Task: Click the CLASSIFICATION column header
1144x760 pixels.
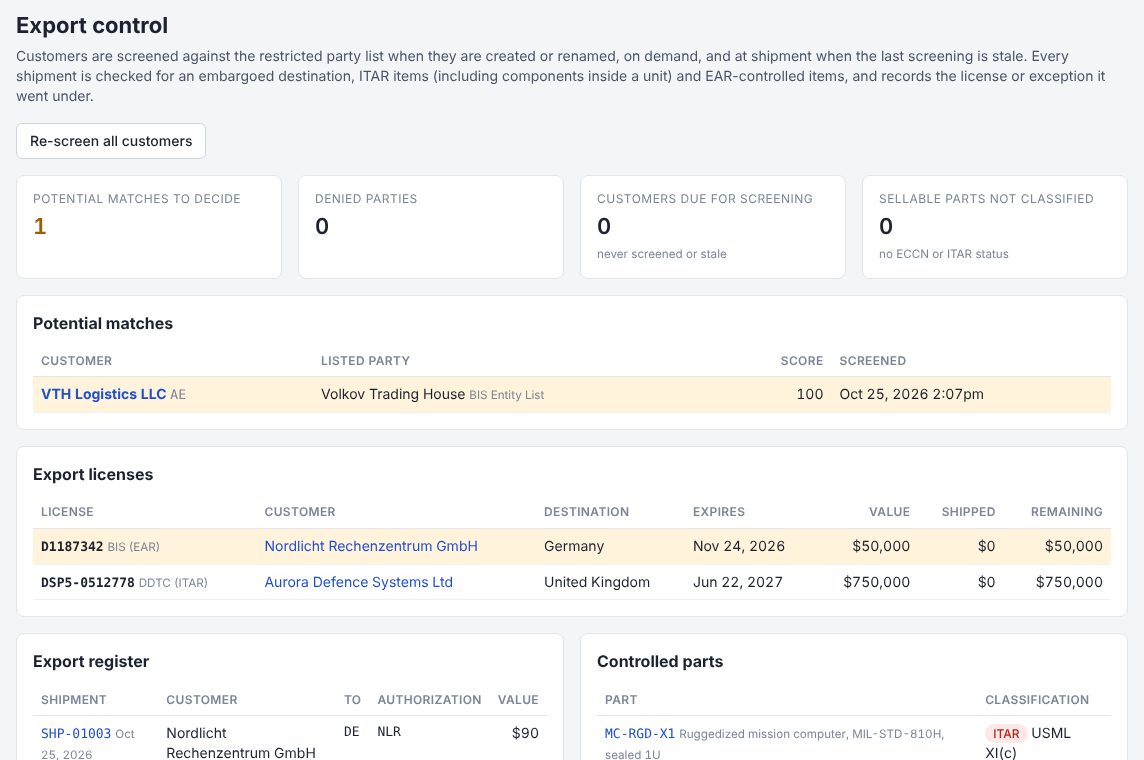Action: (x=1037, y=700)
